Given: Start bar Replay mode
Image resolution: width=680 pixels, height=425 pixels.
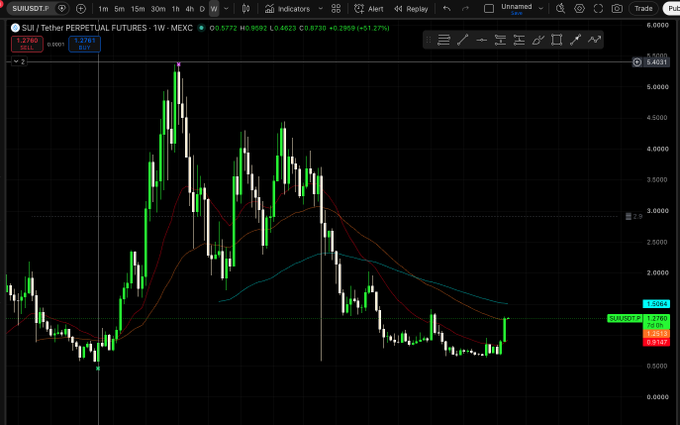Looking at the screenshot, I should (411, 9).
